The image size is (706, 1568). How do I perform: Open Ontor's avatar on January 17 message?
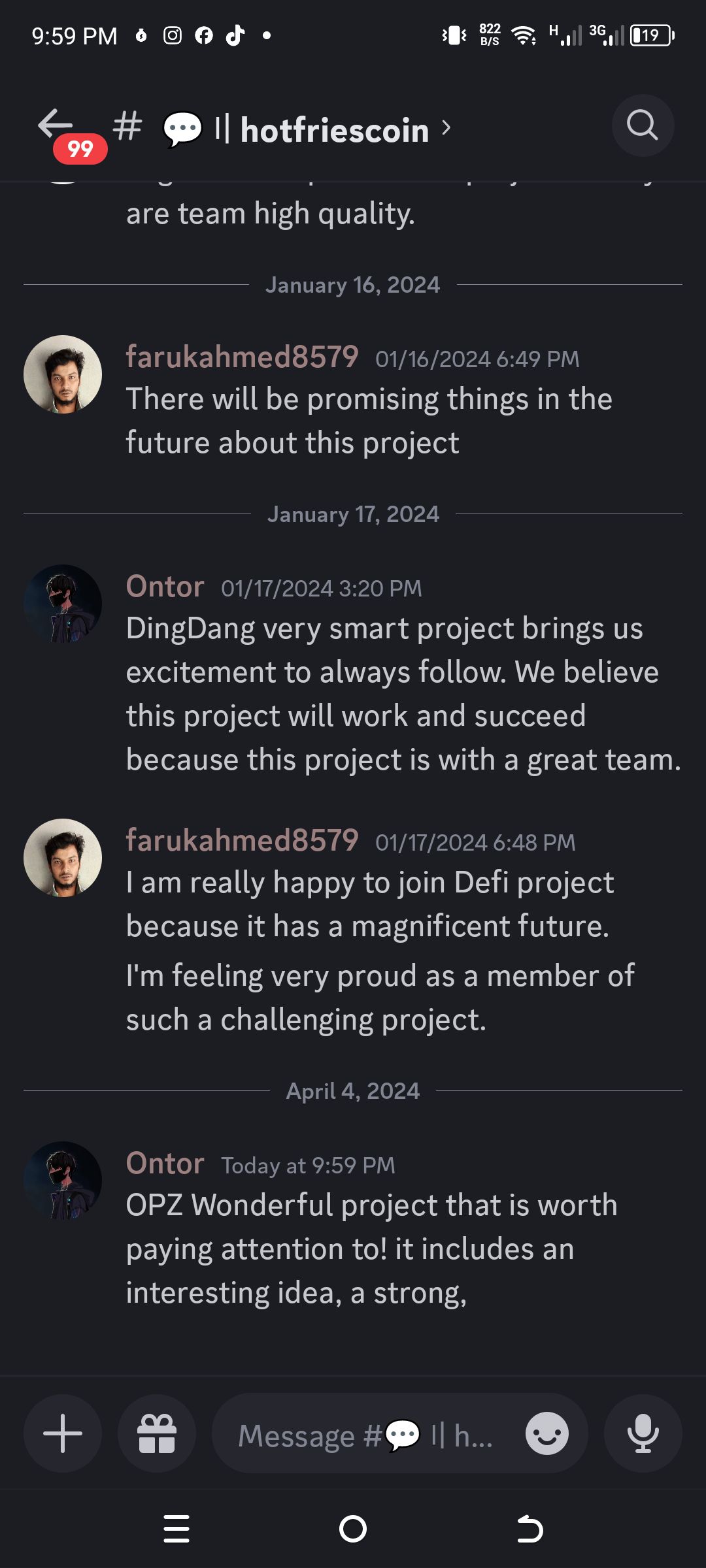[x=63, y=604]
